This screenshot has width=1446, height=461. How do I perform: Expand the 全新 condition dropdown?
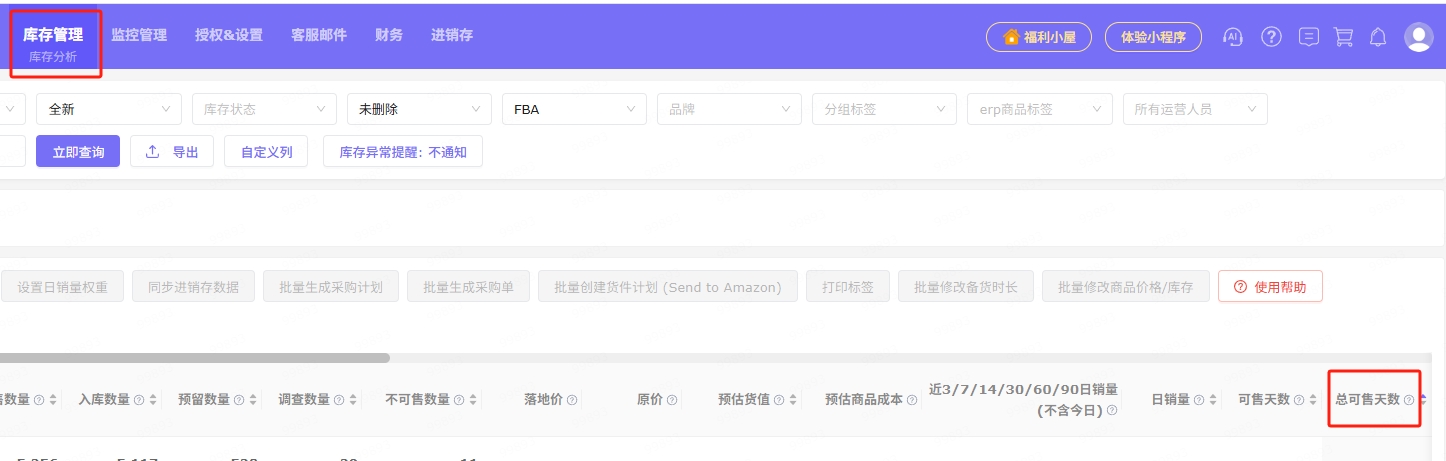(108, 109)
